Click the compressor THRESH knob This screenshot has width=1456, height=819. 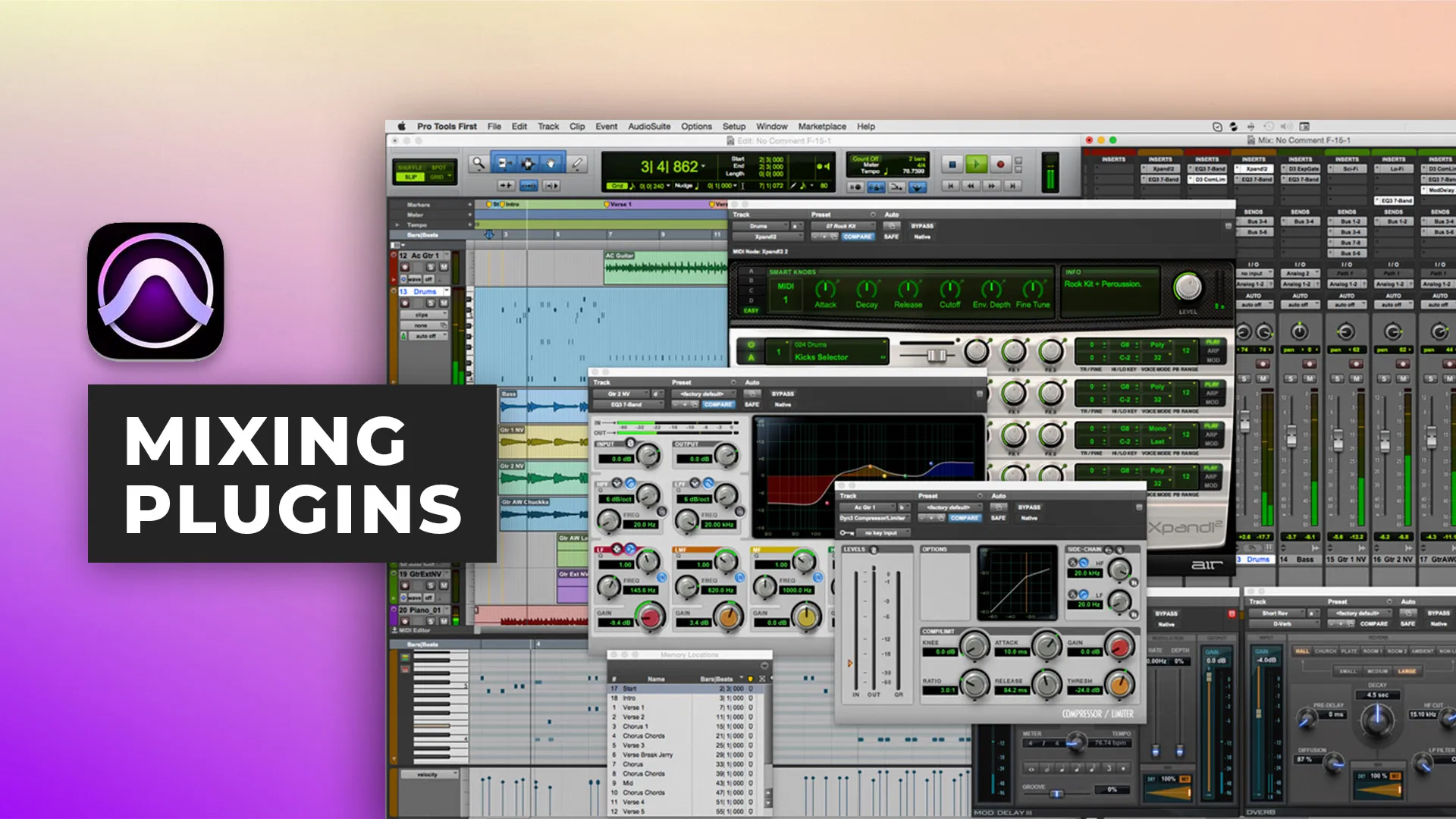1119,684
